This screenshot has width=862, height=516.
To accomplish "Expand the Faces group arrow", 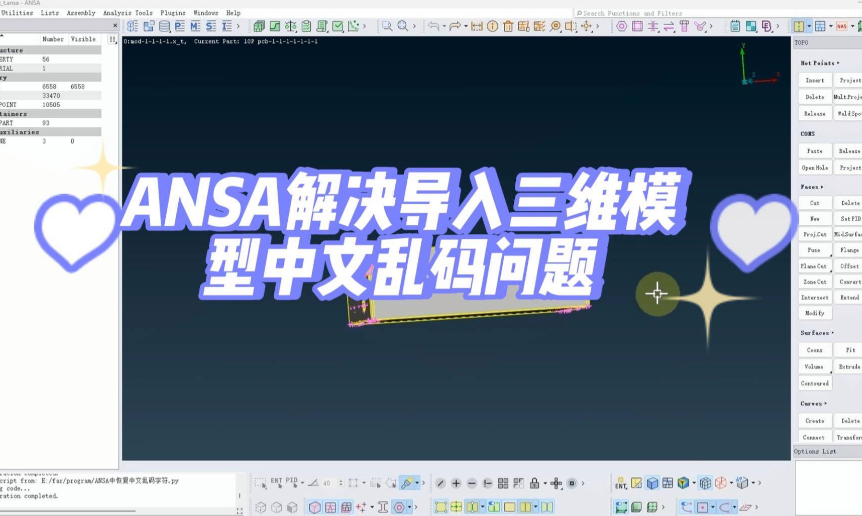I will pyautogui.click(x=822, y=187).
